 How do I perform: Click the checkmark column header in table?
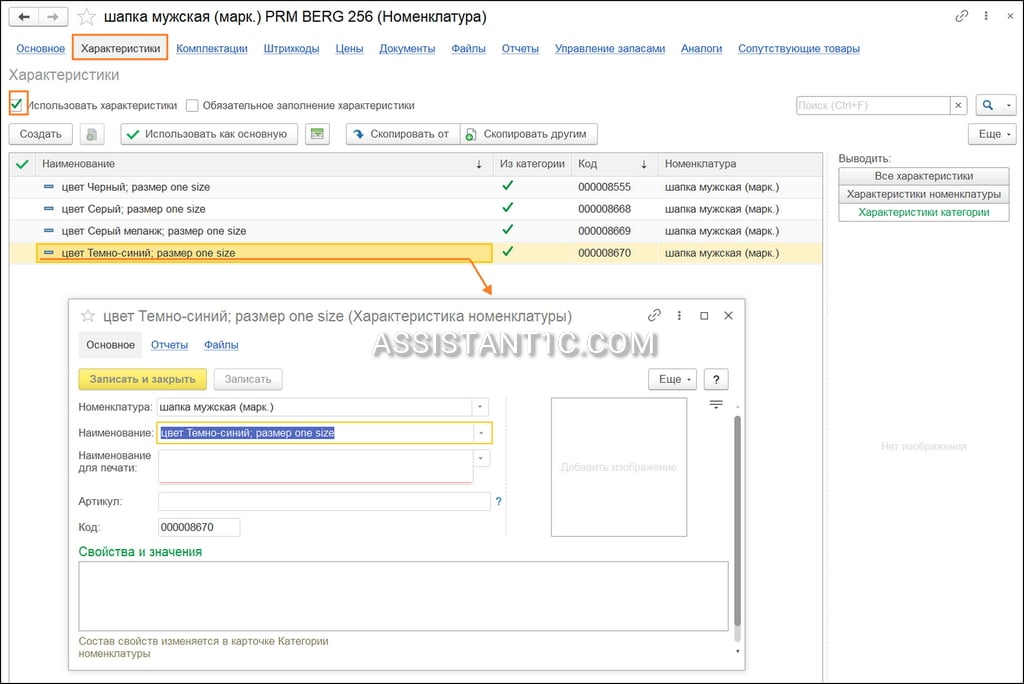(x=22, y=164)
